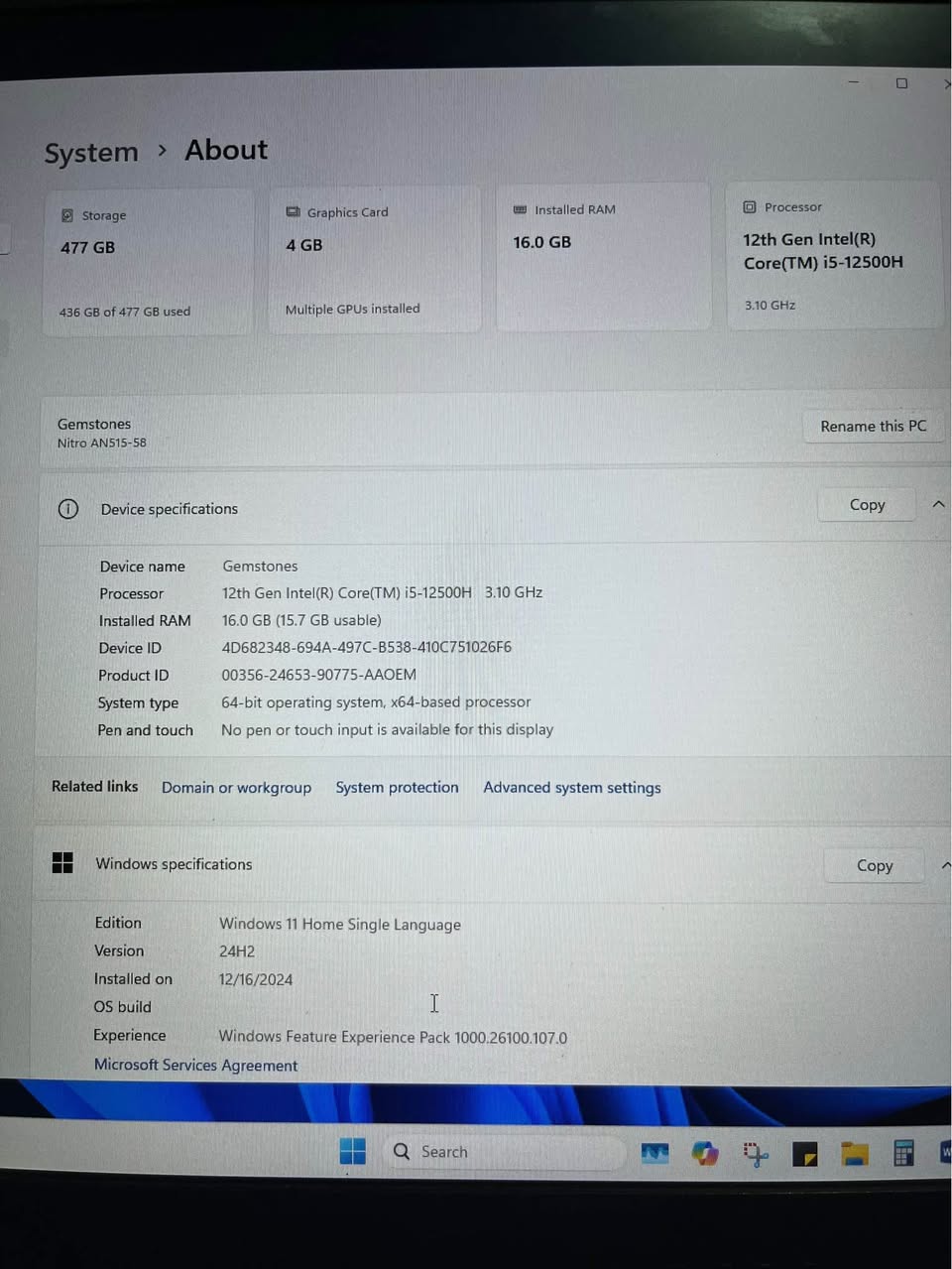Select the 12th Gen Intel Processor card
The image size is (952, 1269).
(x=834, y=255)
